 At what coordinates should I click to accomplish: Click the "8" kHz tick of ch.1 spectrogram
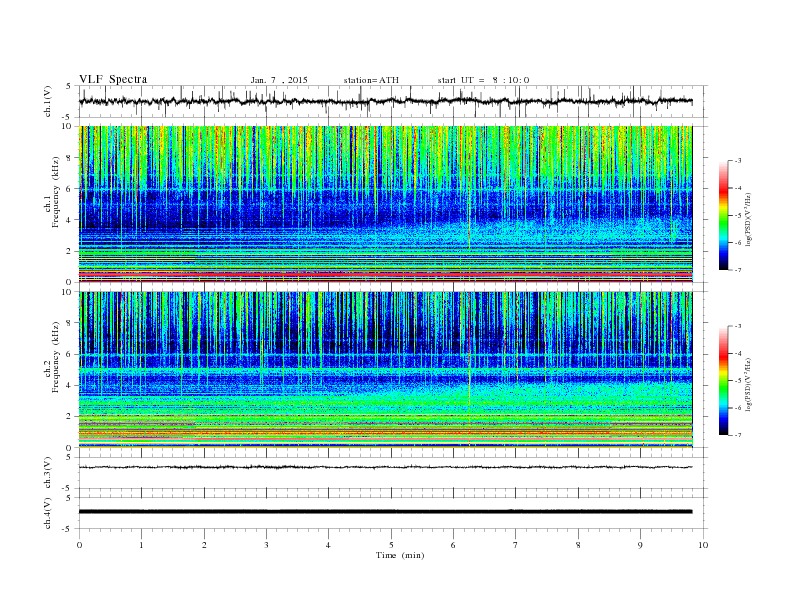pyautogui.click(x=69, y=158)
